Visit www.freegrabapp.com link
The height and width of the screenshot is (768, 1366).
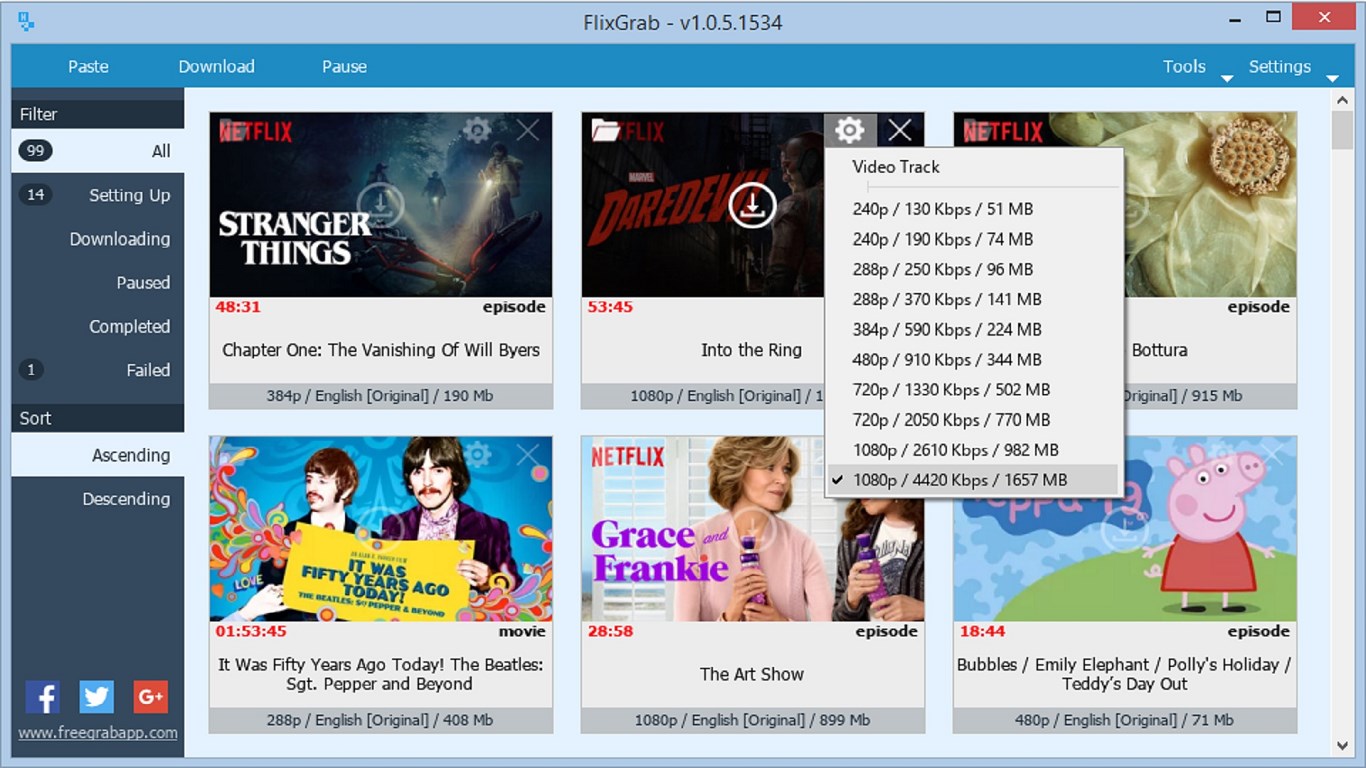pyautogui.click(x=98, y=733)
